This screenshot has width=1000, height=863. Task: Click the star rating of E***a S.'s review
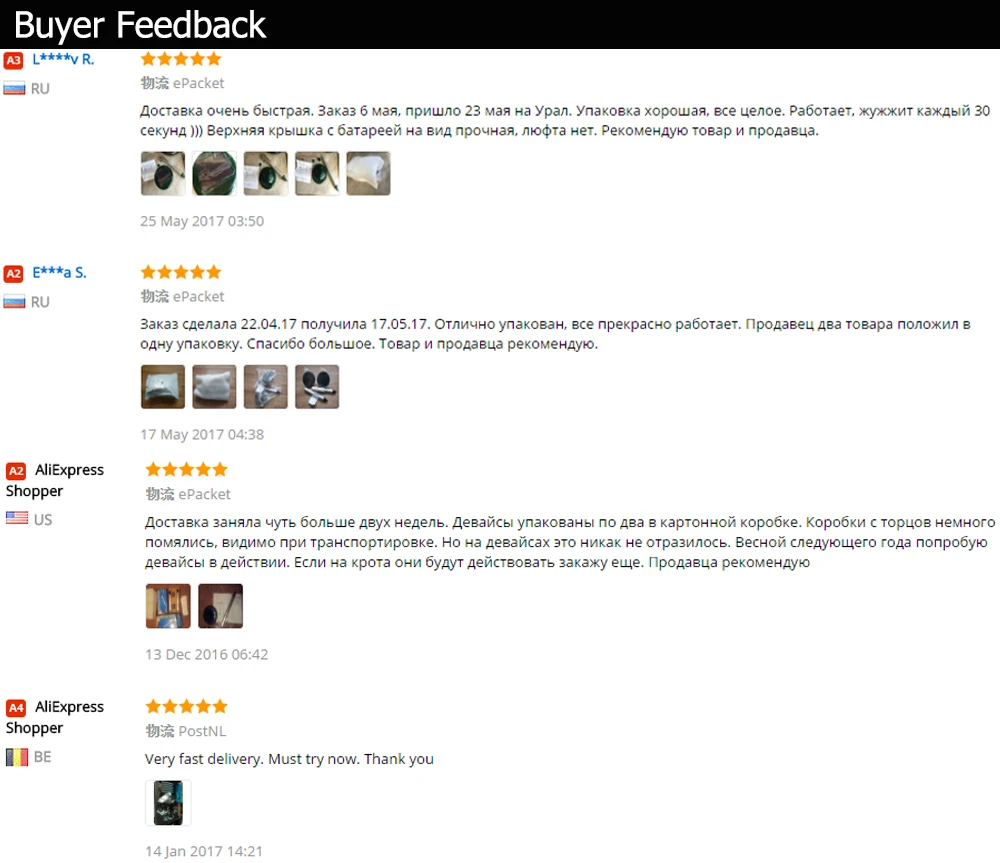coord(181,272)
